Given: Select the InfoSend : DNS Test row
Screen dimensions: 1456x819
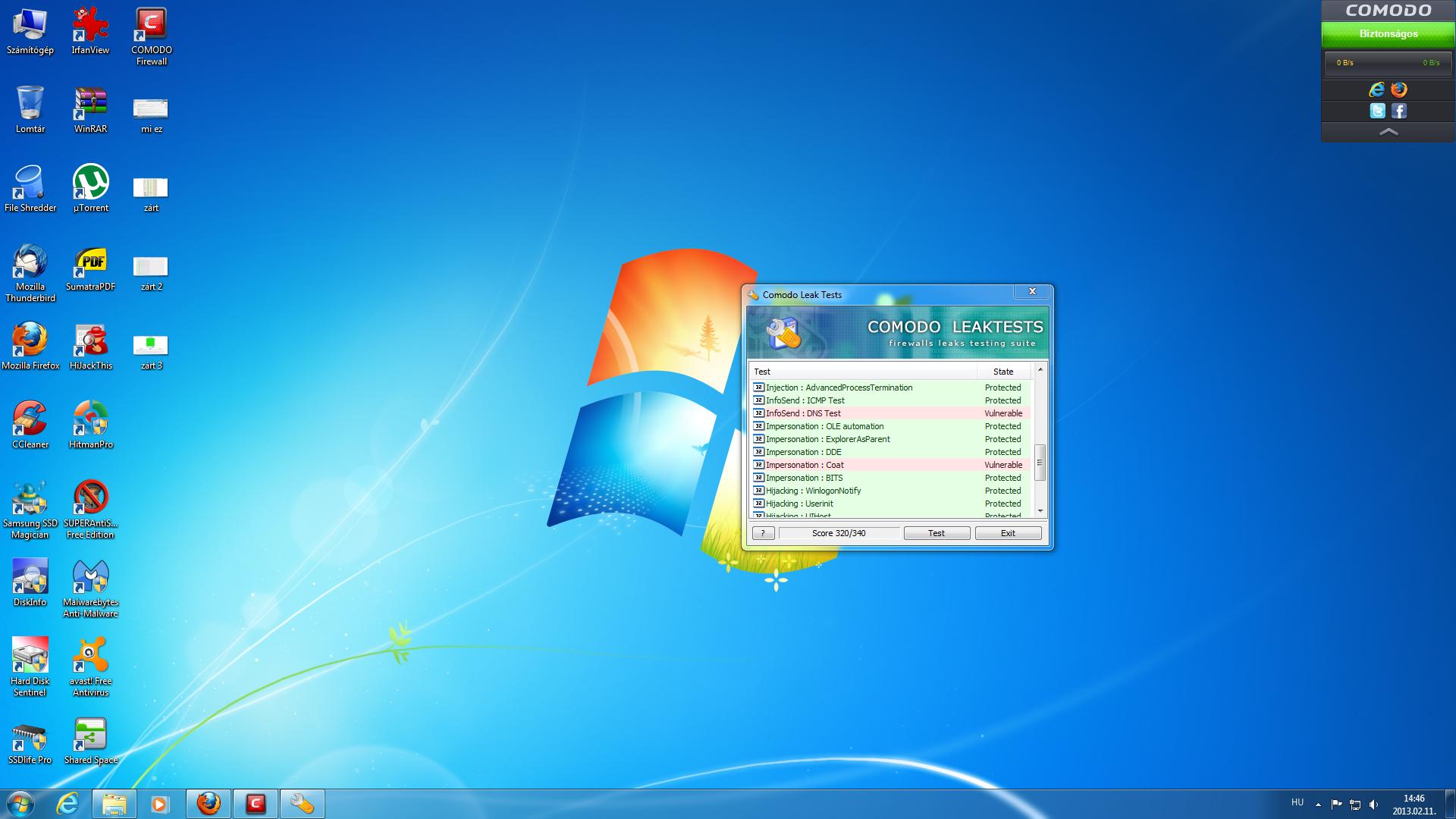Looking at the screenshot, I should [x=890, y=413].
